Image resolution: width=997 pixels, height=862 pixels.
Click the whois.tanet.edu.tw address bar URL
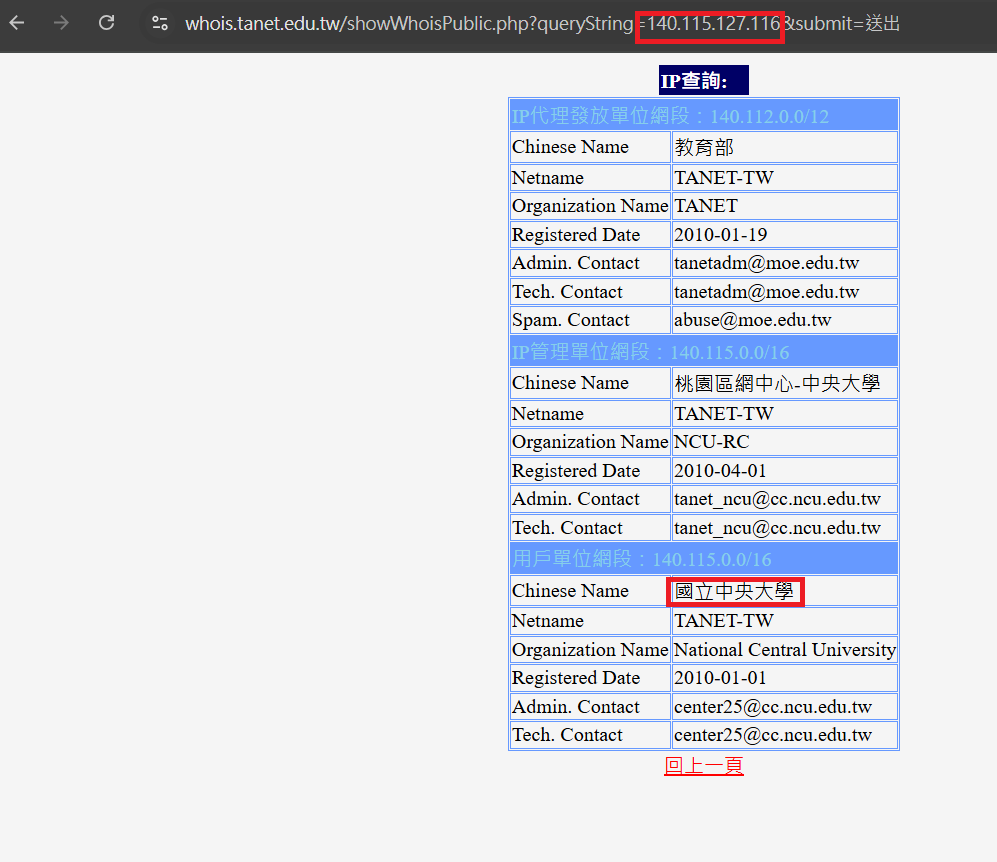[542, 24]
